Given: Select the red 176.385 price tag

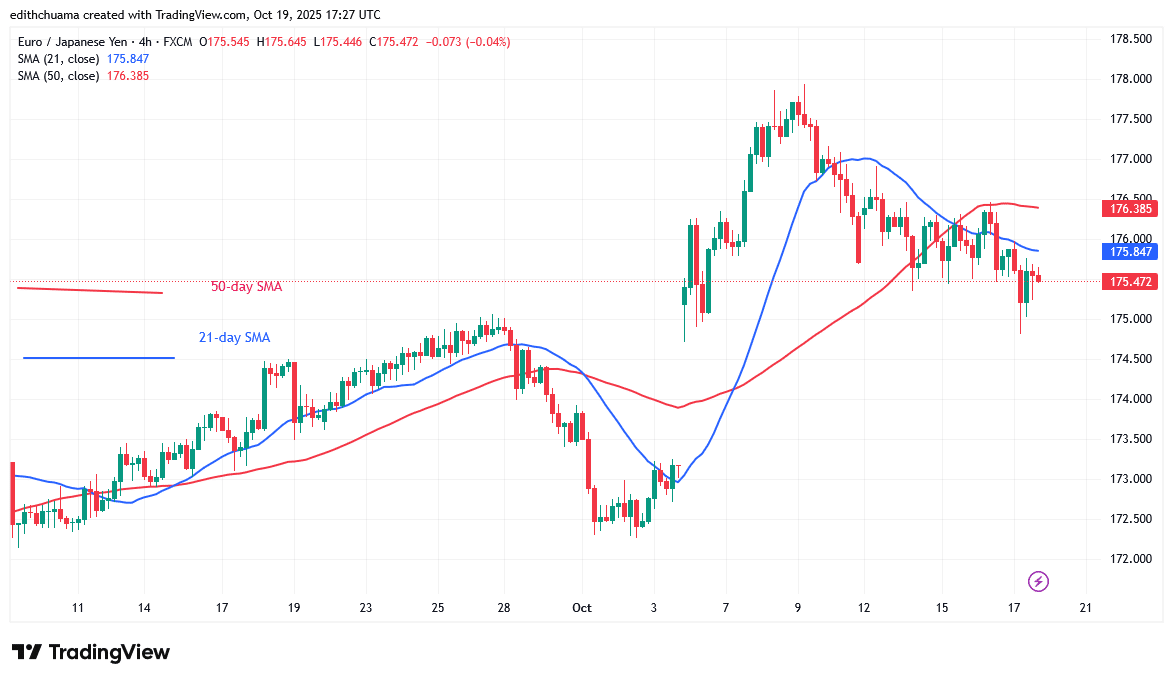Looking at the screenshot, I should (1133, 211).
